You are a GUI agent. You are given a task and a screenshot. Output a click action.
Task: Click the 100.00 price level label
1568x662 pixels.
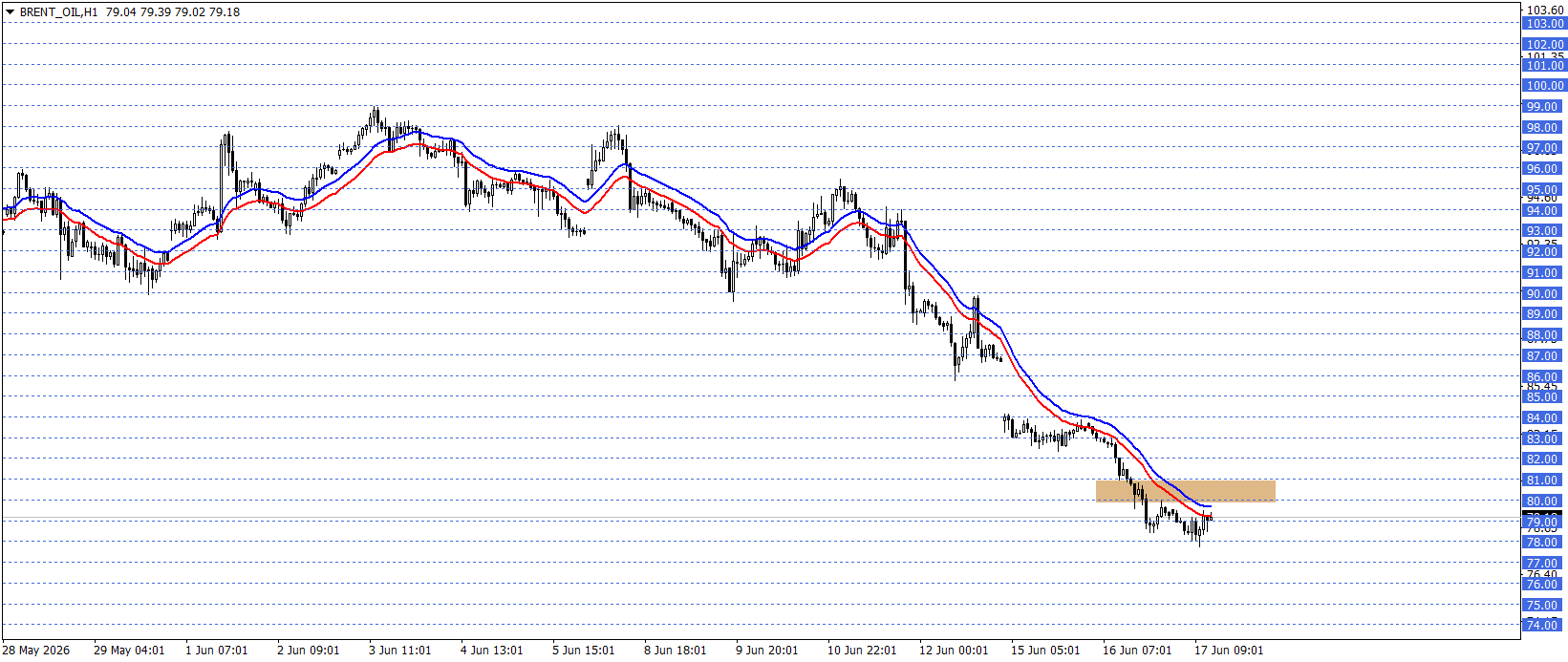1544,86
